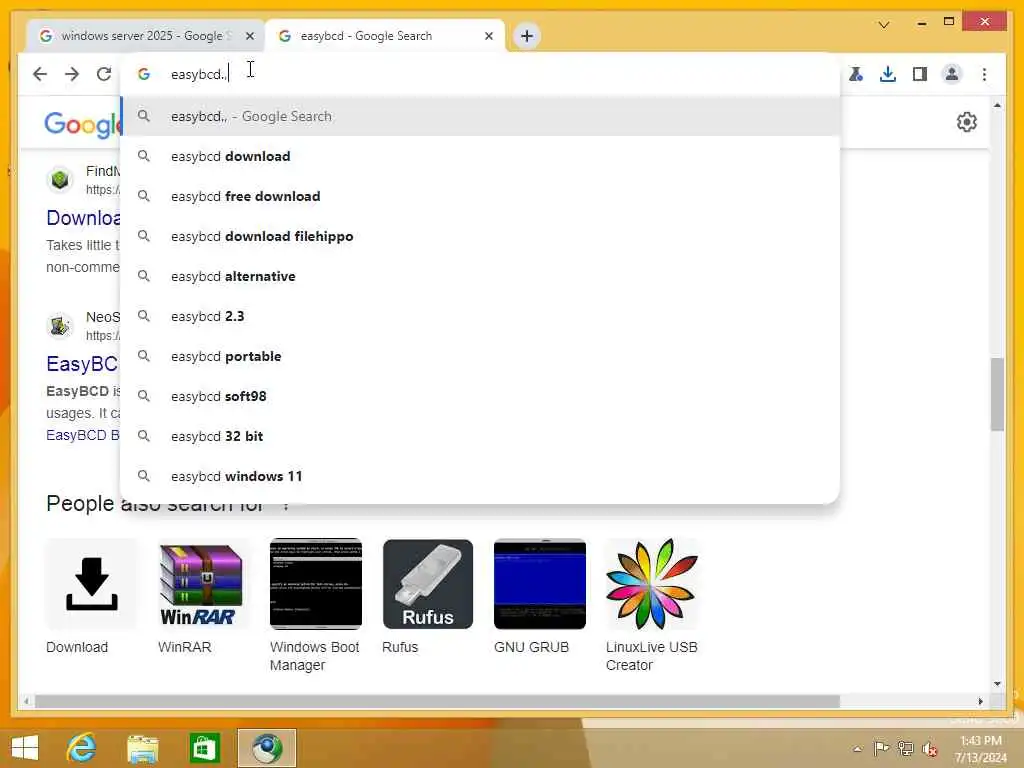Open the network tray icon
1024x768 pixels.
pyautogui.click(x=905, y=748)
